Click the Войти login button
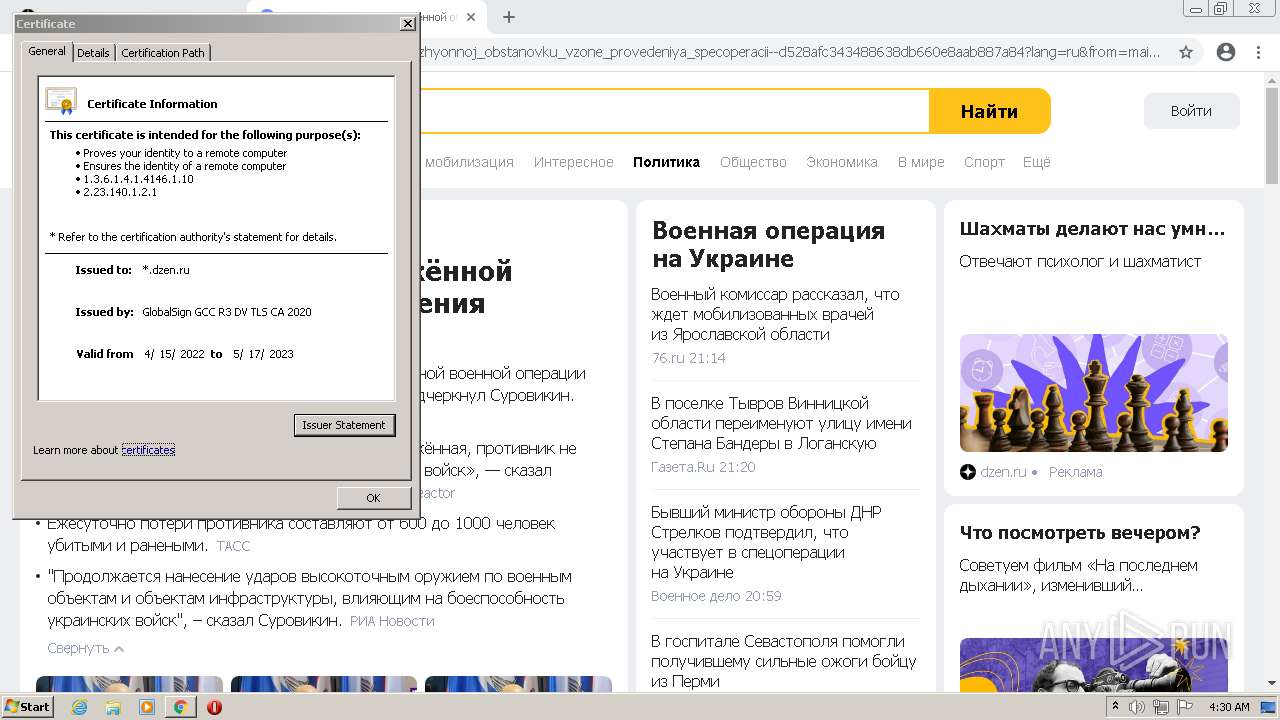1280x720 pixels. tap(1191, 111)
